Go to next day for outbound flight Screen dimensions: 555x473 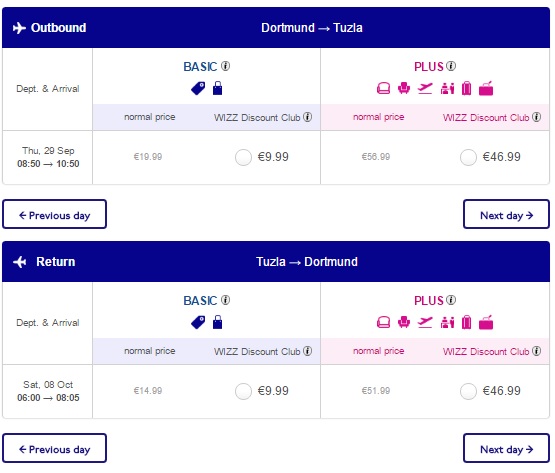506,214
